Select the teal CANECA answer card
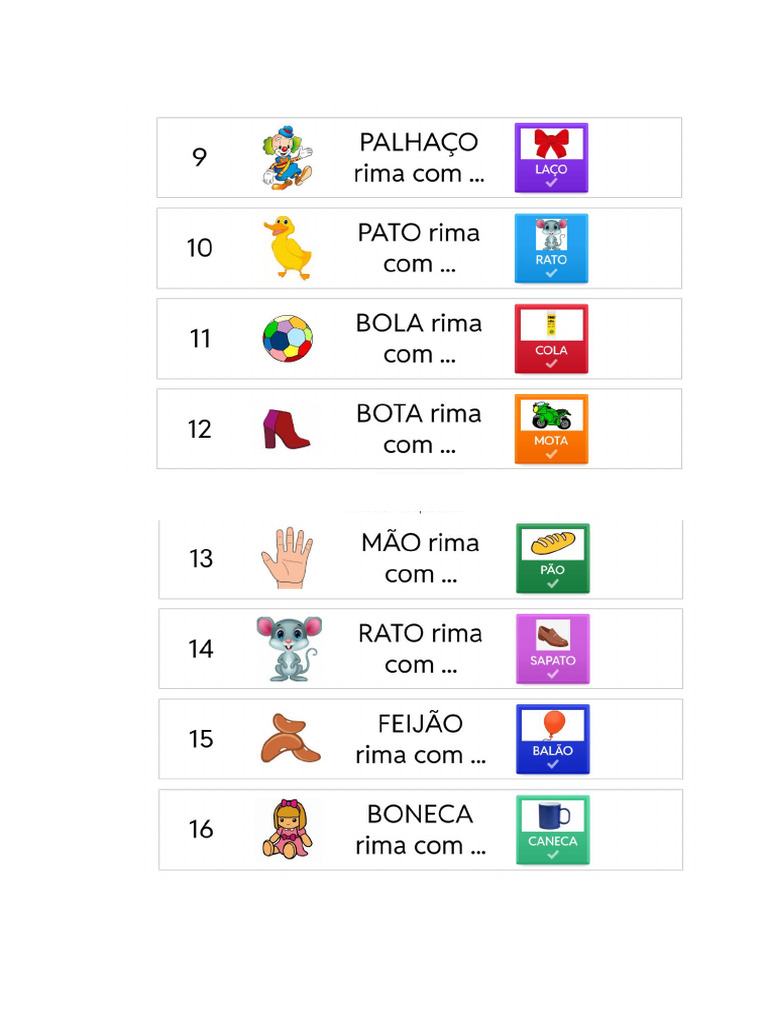 click(x=553, y=829)
